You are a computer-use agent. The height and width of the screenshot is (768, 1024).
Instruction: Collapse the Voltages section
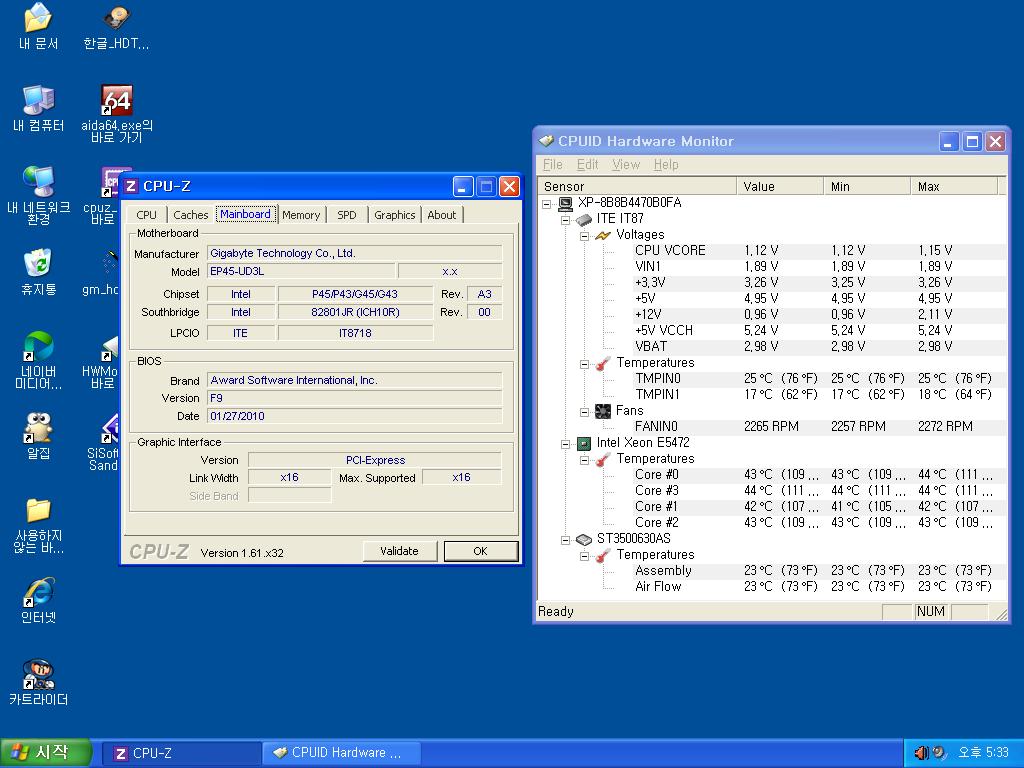[584, 236]
